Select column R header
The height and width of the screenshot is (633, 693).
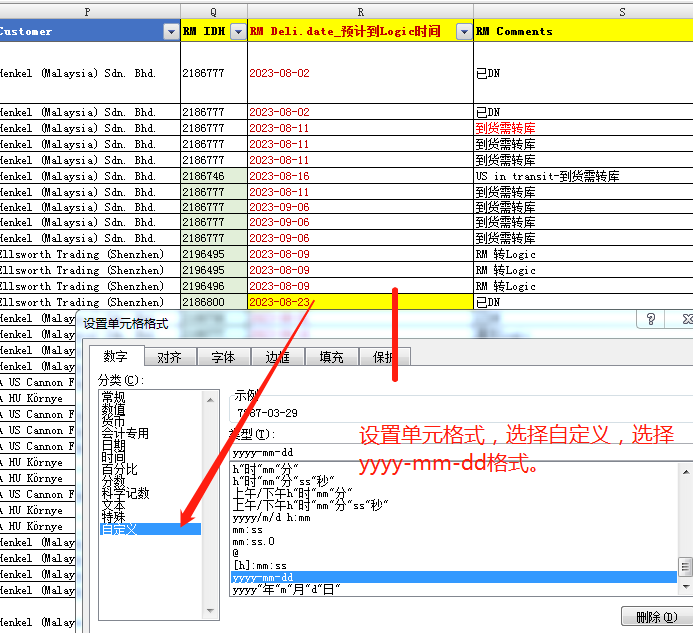pyautogui.click(x=360, y=11)
